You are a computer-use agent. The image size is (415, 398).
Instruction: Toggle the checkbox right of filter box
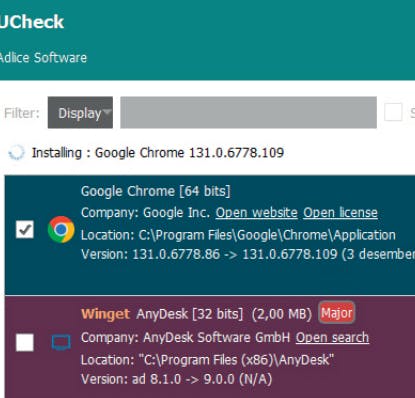point(393,112)
